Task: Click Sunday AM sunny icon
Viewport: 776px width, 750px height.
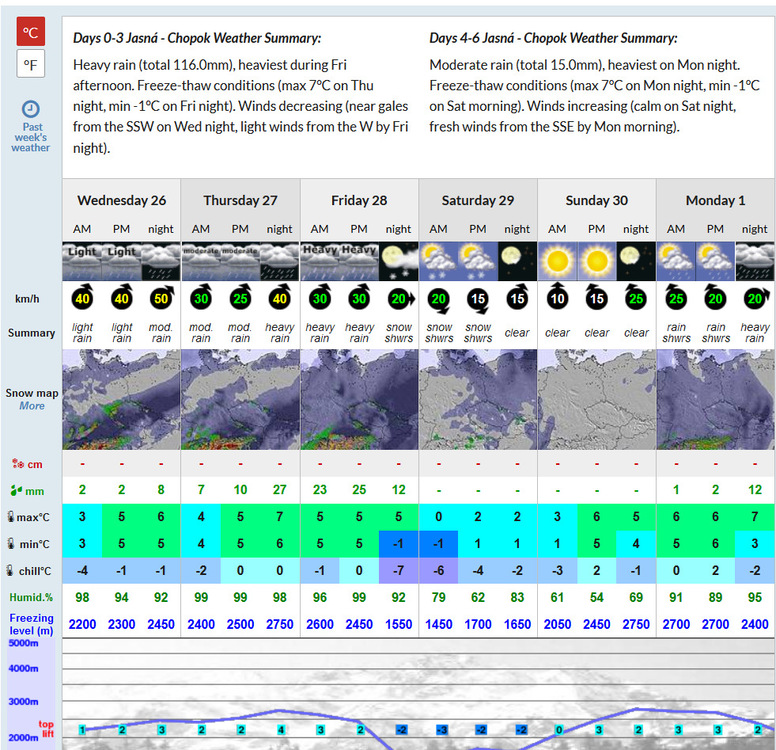Action: click(x=557, y=261)
